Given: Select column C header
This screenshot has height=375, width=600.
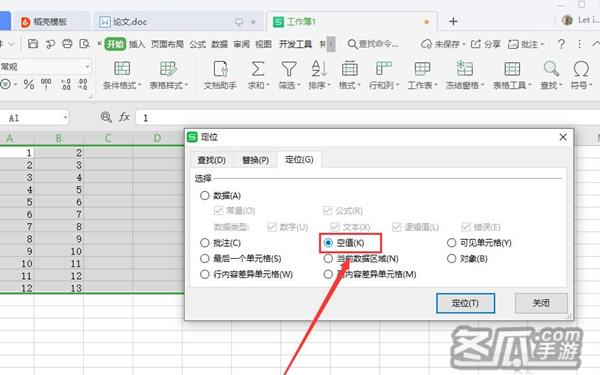Looking at the screenshot, I should 108,138.
